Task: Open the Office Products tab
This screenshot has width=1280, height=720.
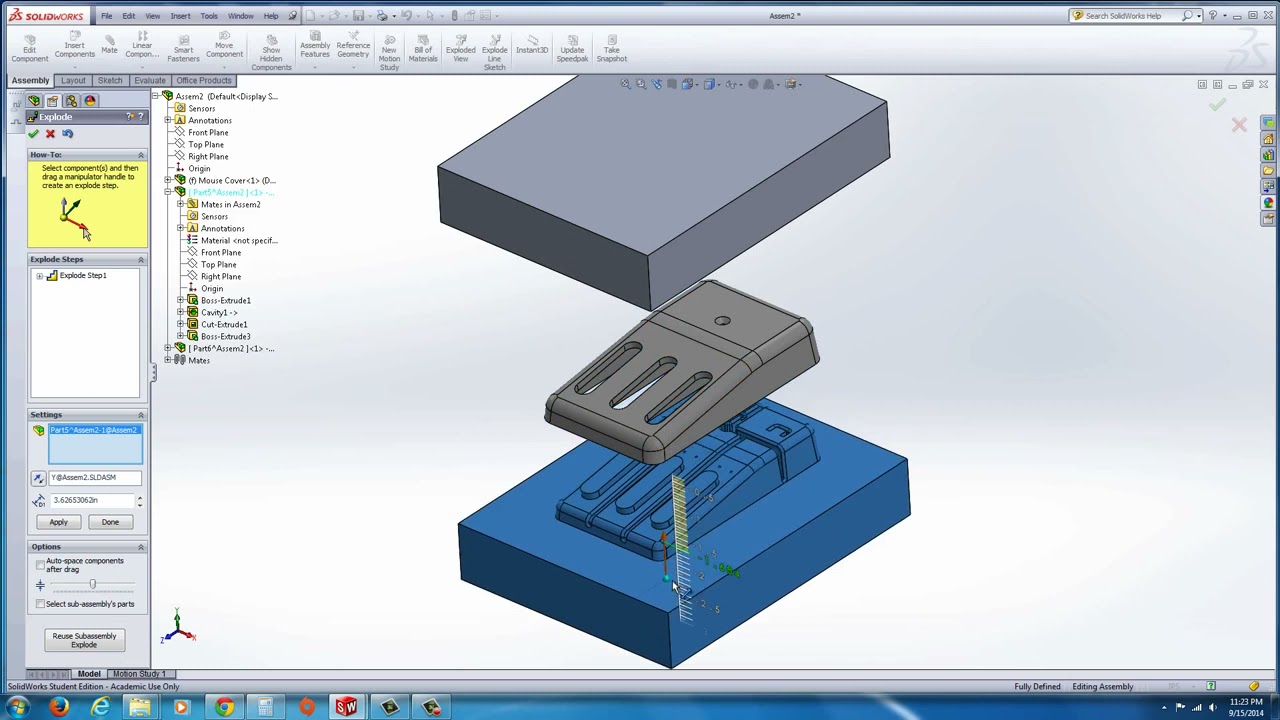Action: point(204,81)
